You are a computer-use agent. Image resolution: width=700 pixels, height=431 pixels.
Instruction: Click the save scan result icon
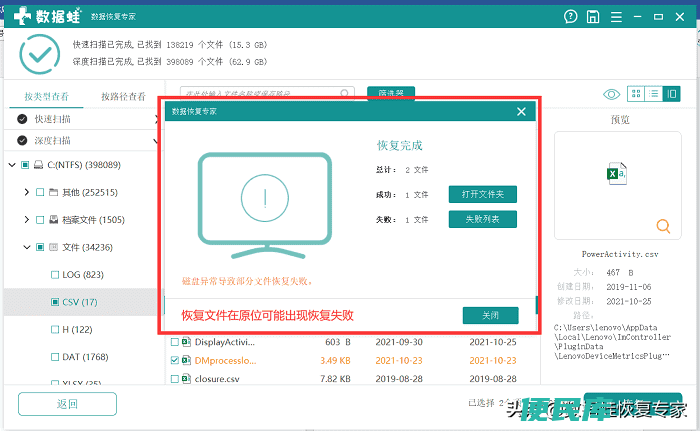(593, 17)
